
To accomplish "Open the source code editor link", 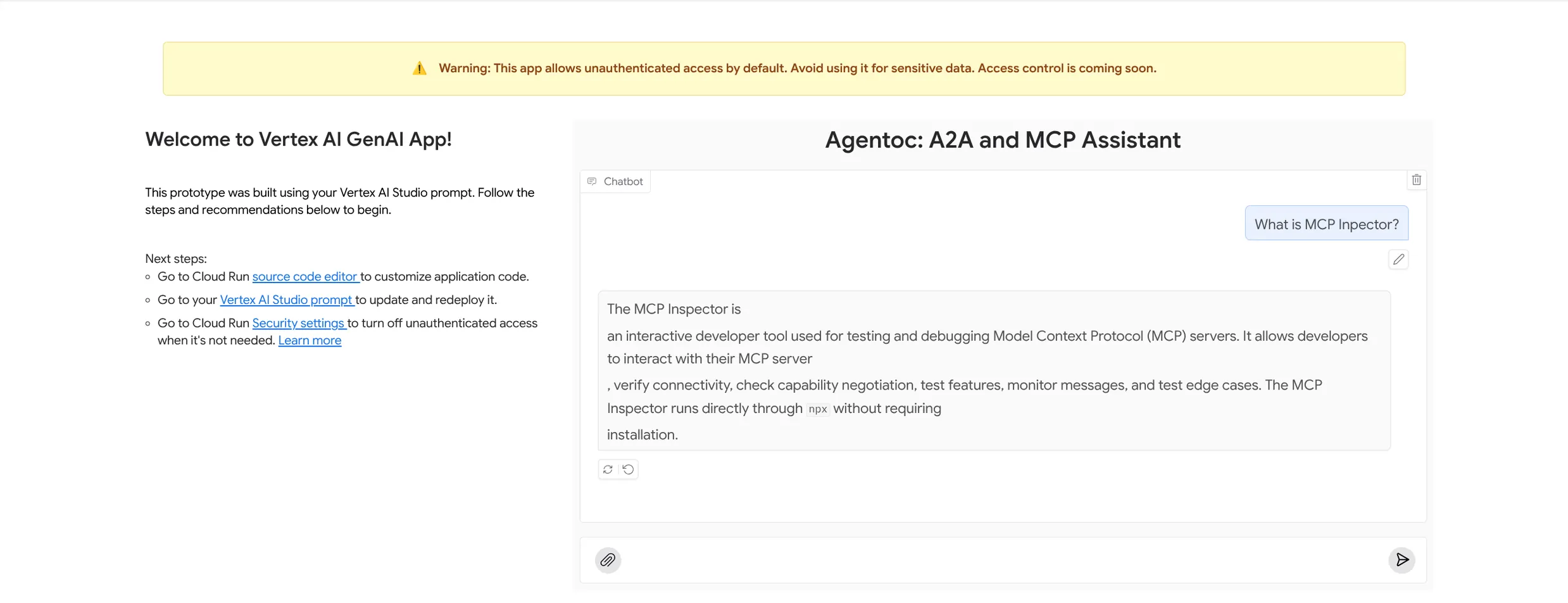I will (305, 276).
